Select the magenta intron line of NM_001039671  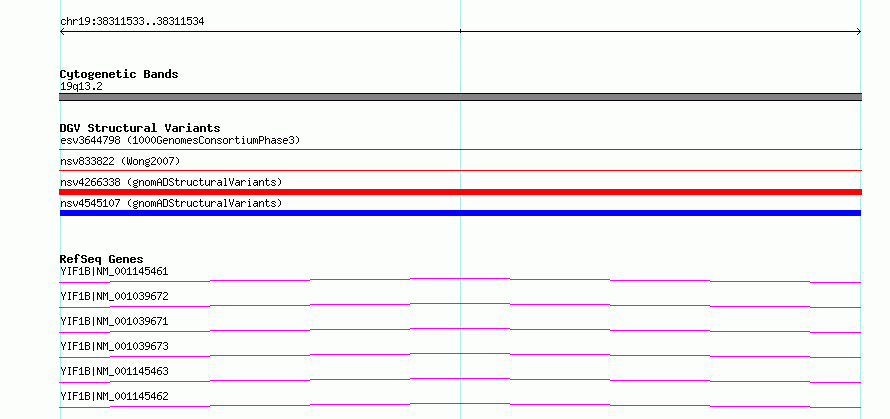tap(460, 330)
